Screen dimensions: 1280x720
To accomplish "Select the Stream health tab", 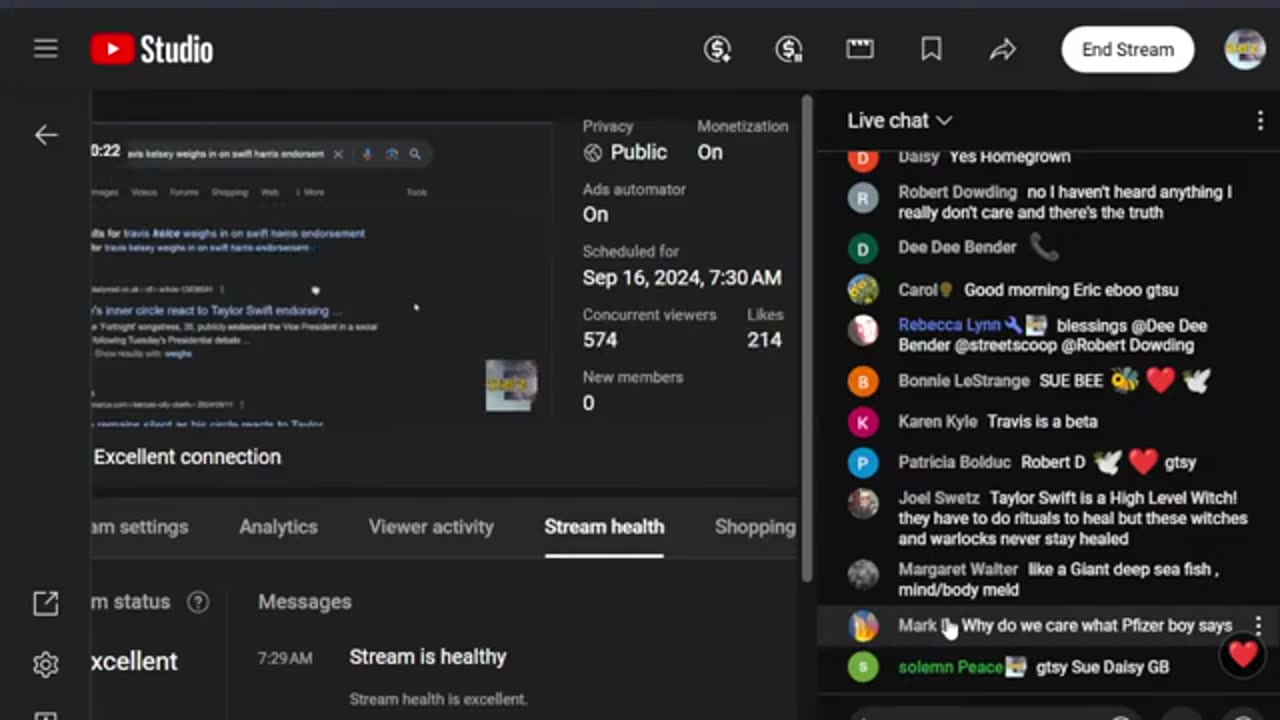I will [x=604, y=527].
